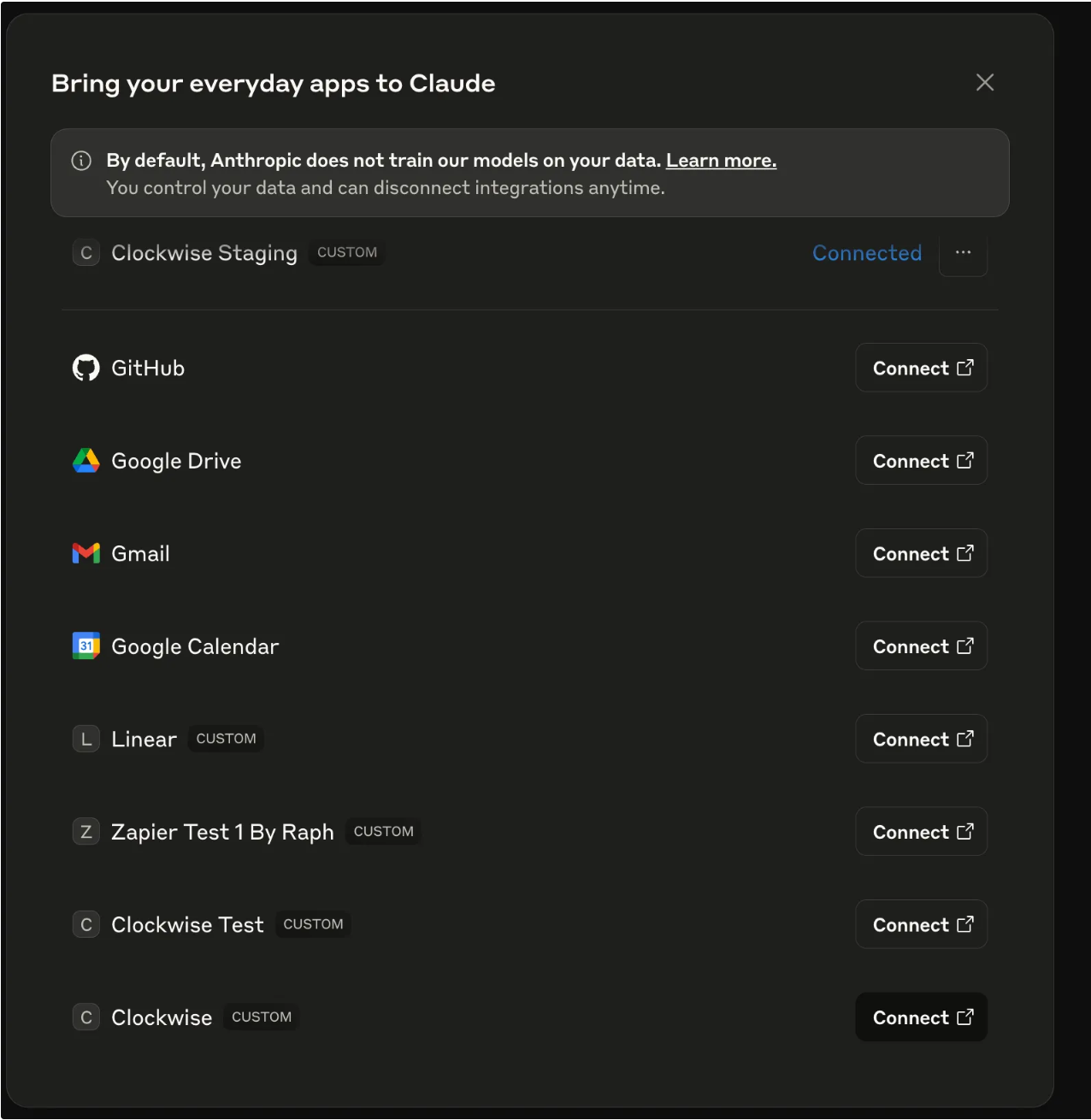Connect the Google Calendar integration
1091x1120 pixels.
[x=922, y=646]
